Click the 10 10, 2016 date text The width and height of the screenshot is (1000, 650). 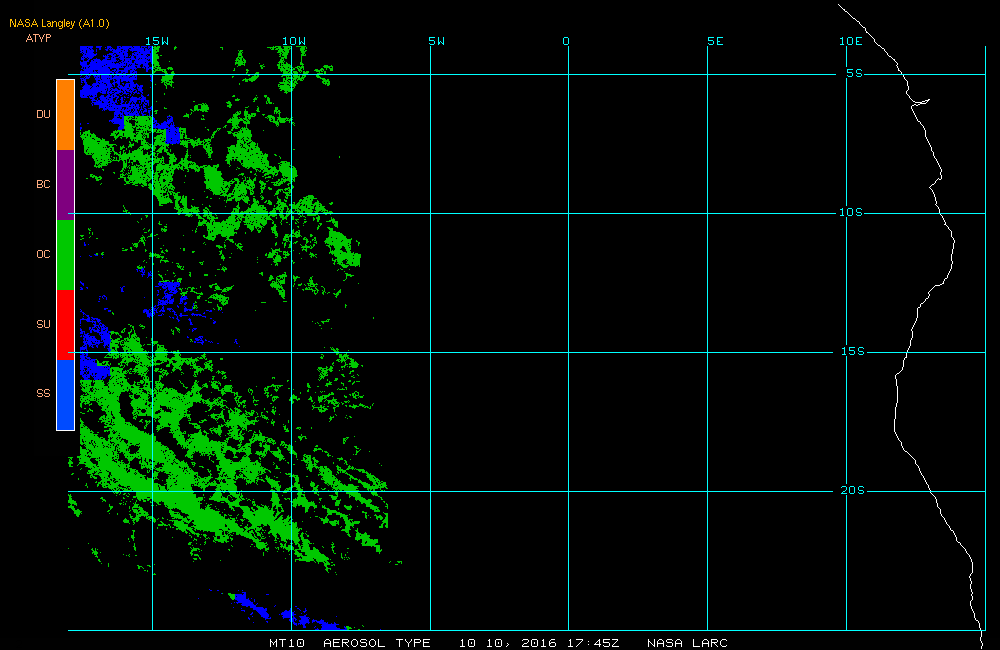click(x=508, y=643)
